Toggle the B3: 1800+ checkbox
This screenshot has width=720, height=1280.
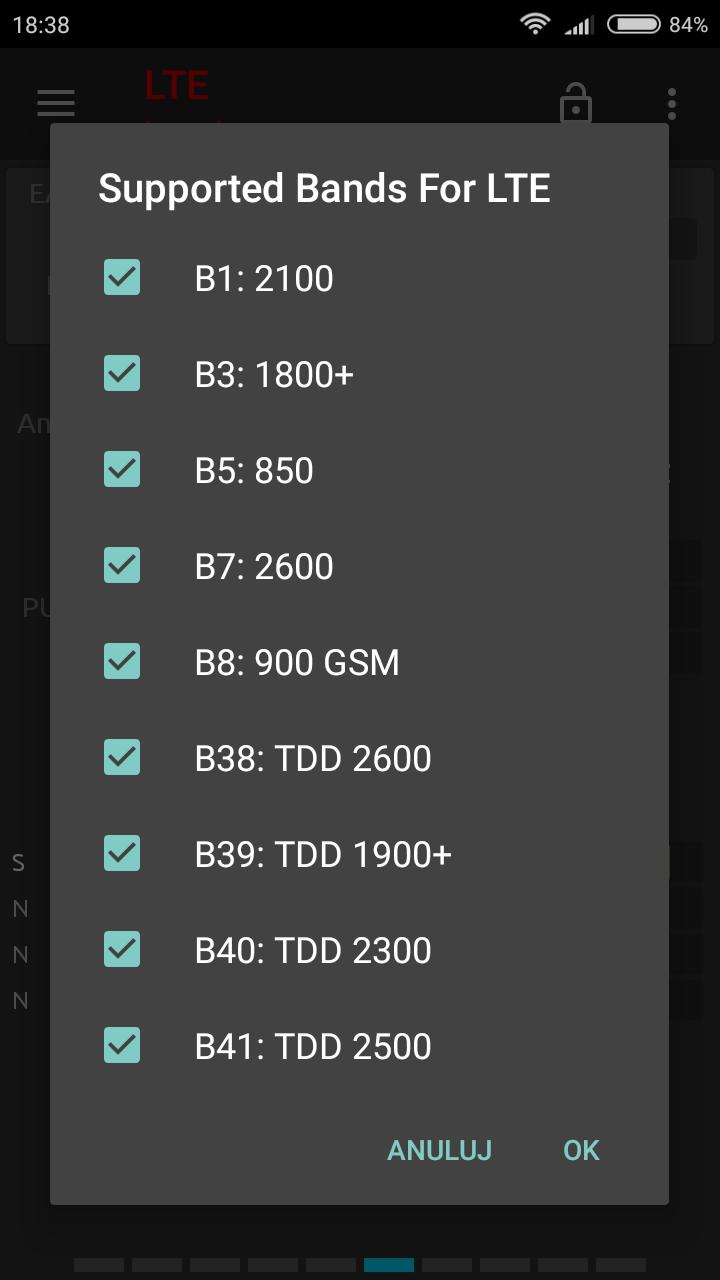tap(122, 374)
